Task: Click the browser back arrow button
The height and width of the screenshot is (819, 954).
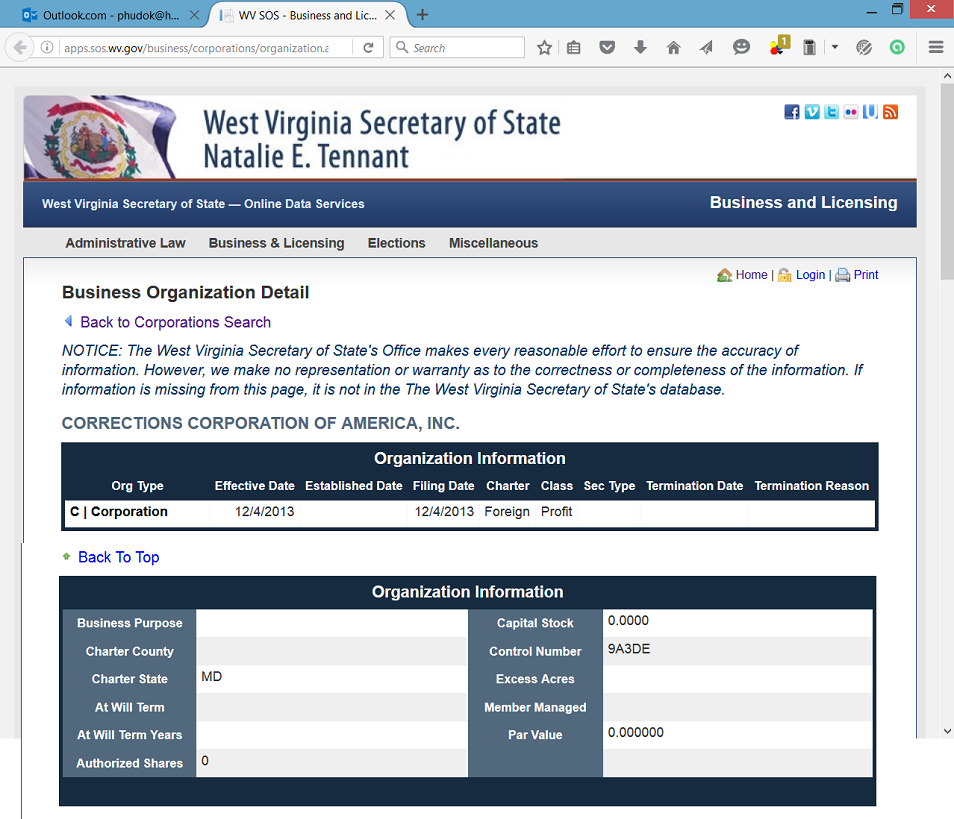Action: pos(20,47)
